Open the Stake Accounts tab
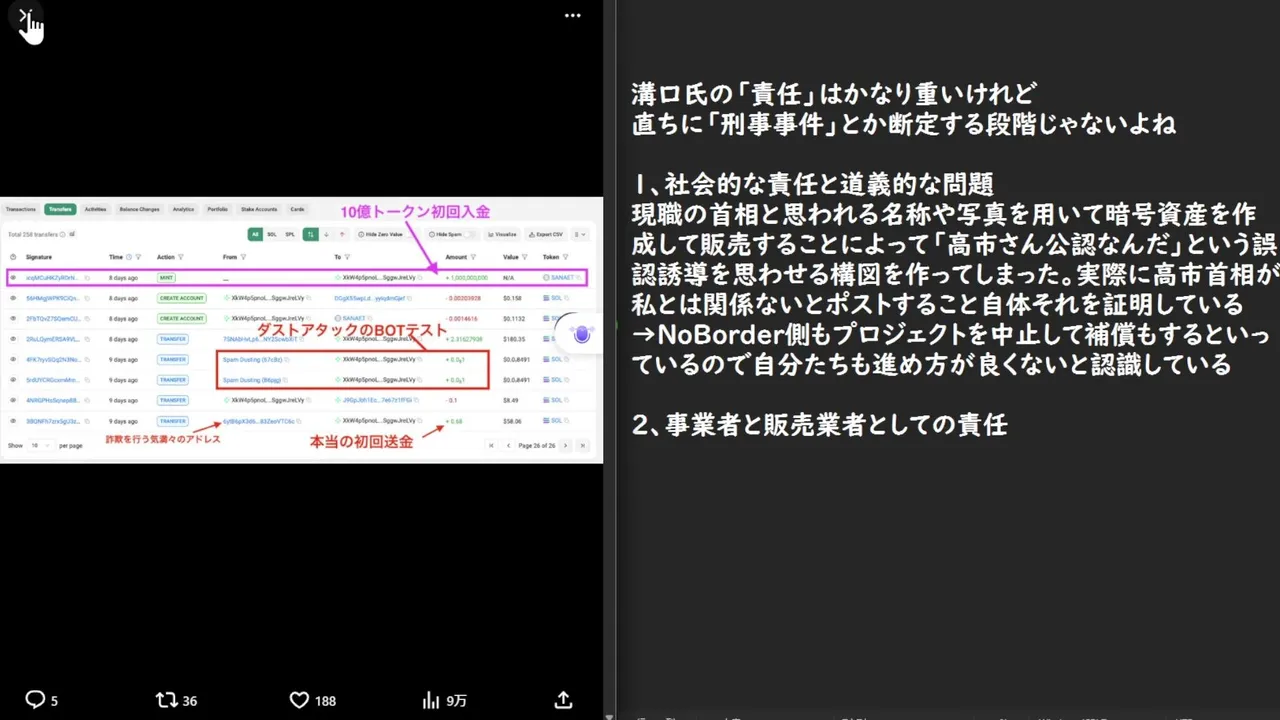Image resolution: width=1280 pixels, height=720 pixels. [259, 209]
